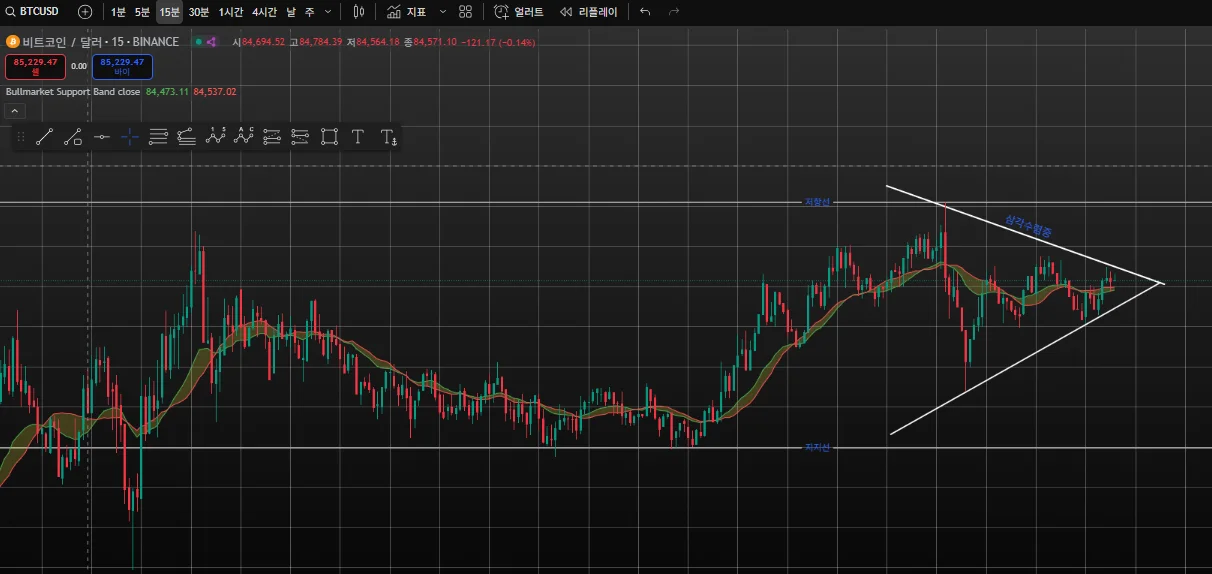The height and width of the screenshot is (574, 1212).
Task: Click the blue 85,229.47 buy button
Action: click(122, 67)
